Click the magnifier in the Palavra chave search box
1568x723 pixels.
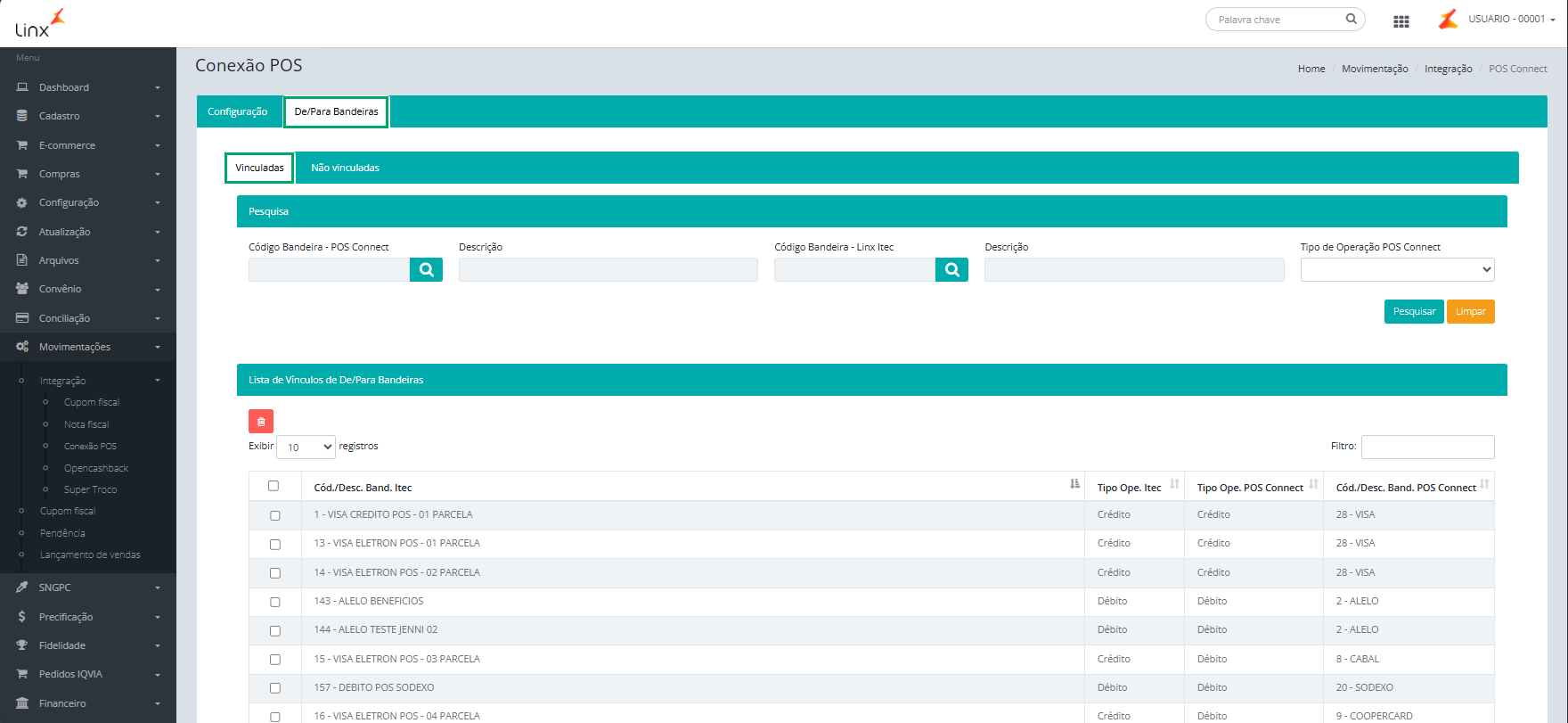pos(1352,19)
